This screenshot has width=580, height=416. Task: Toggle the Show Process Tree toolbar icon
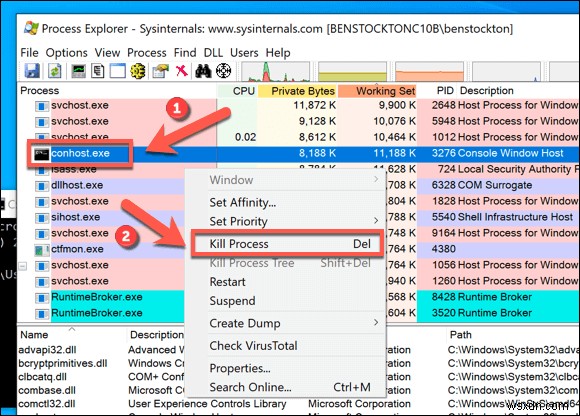tap(98, 70)
